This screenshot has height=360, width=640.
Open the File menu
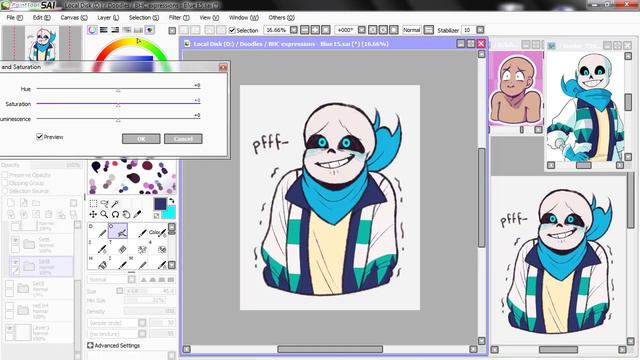pyautogui.click(x=15, y=18)
